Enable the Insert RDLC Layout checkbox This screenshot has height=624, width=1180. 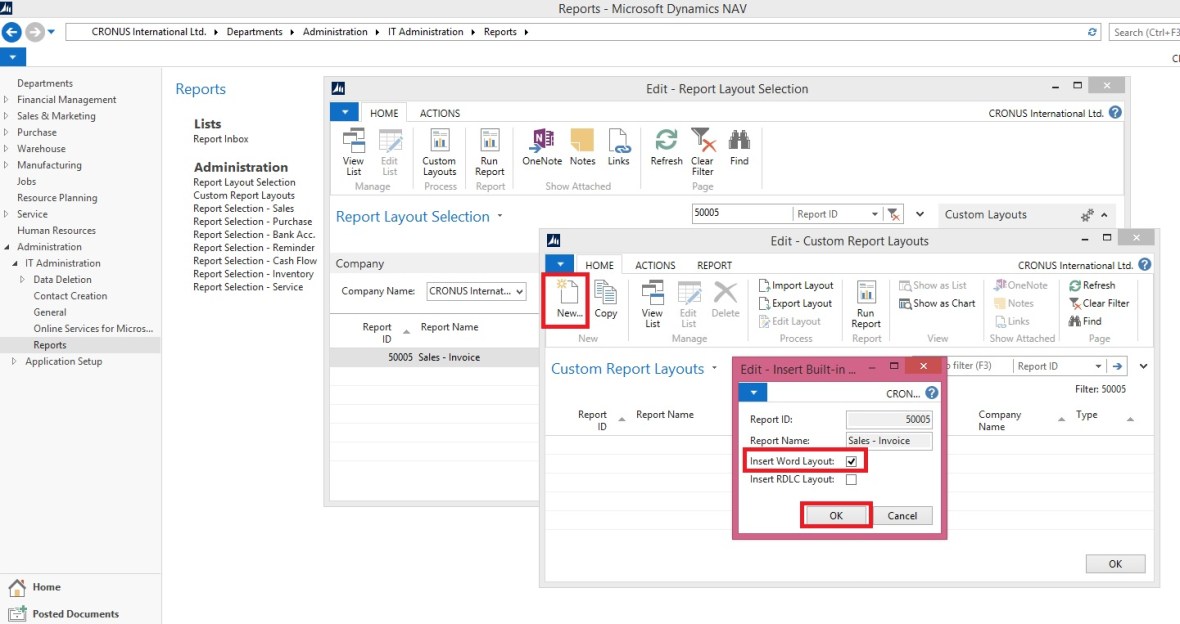851,480
